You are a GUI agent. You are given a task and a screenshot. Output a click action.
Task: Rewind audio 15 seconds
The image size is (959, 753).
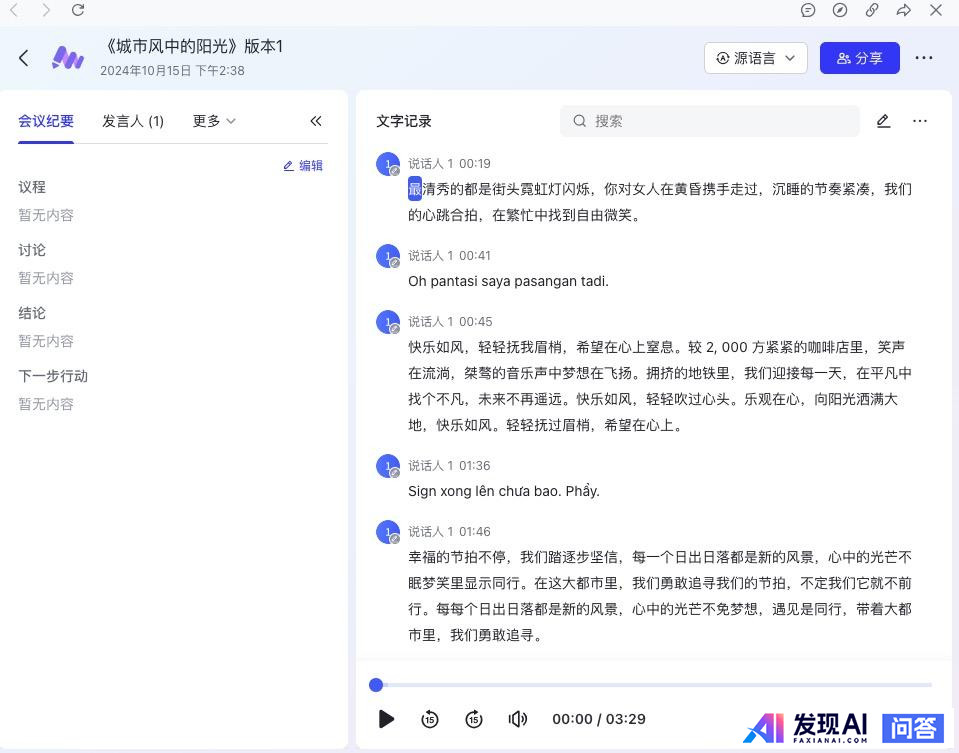coord(430,719)
